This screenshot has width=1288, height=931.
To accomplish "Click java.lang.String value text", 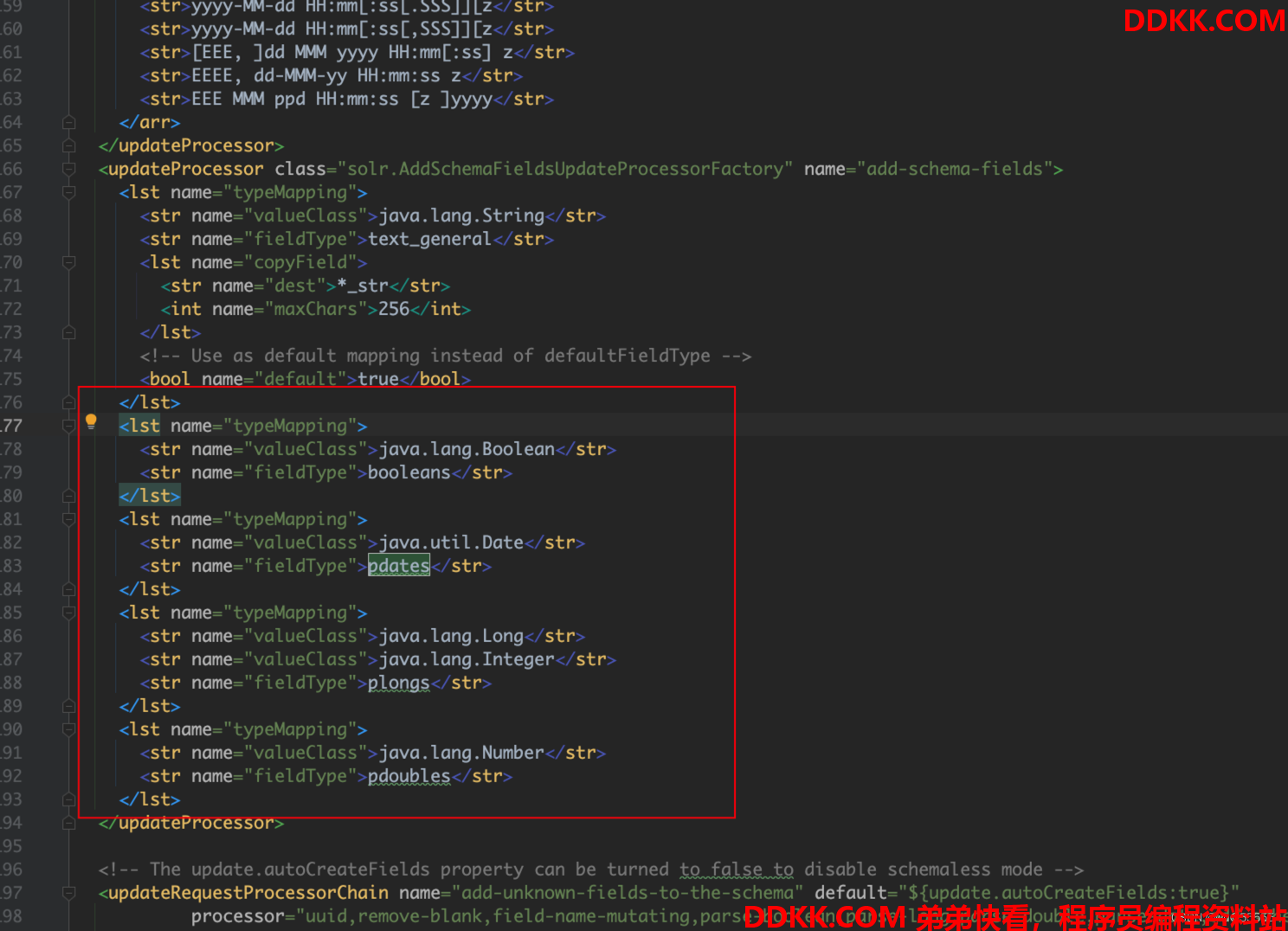I will (461, 215).
